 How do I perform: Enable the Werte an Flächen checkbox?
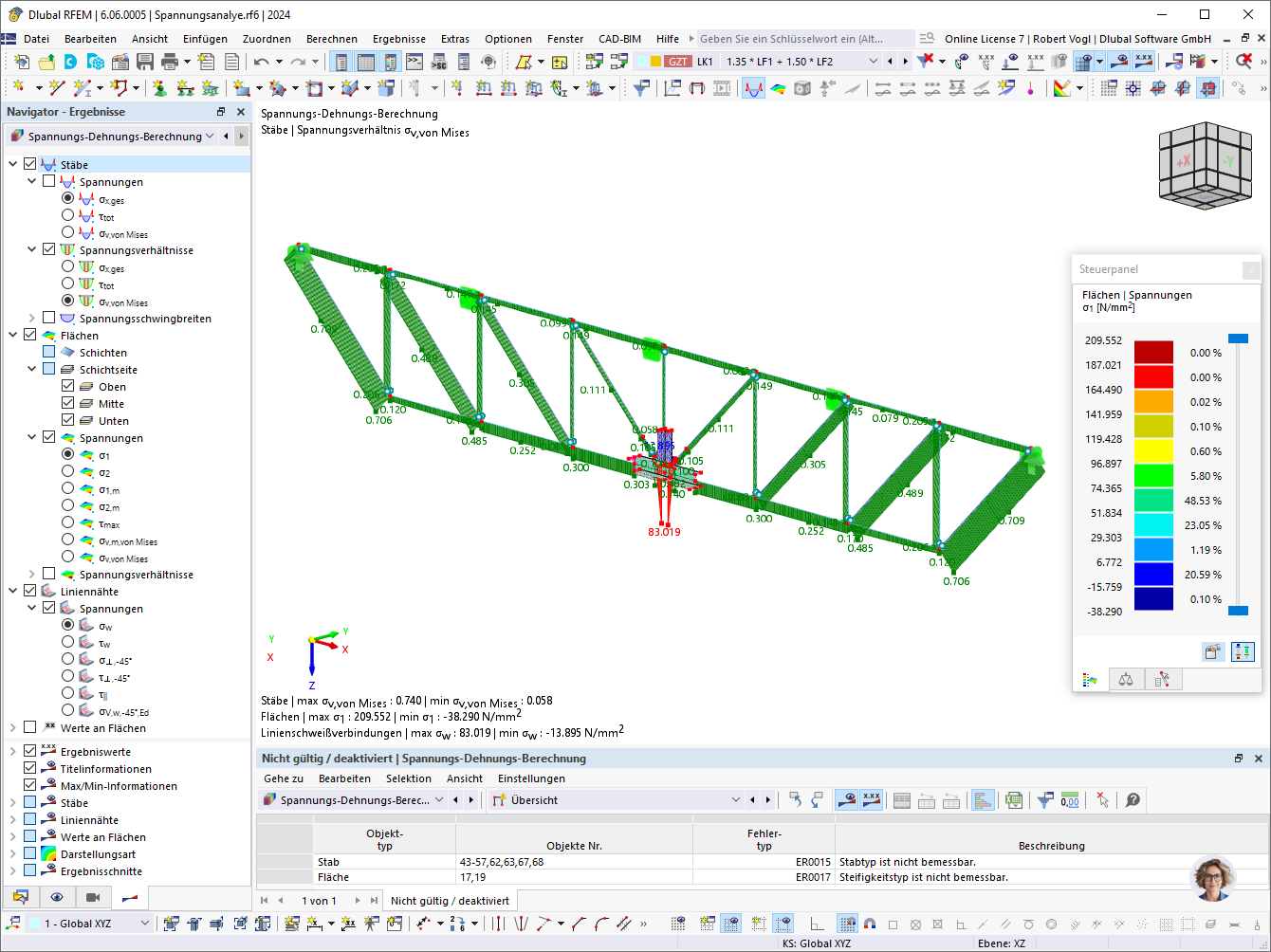tap(30, 727)
